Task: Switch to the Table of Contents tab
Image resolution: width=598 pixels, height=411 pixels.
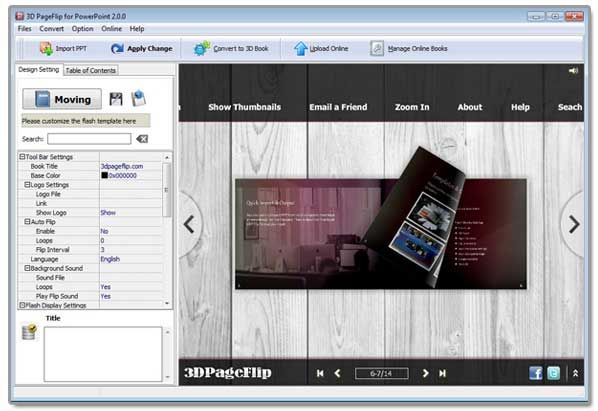Action: [91, 70]
